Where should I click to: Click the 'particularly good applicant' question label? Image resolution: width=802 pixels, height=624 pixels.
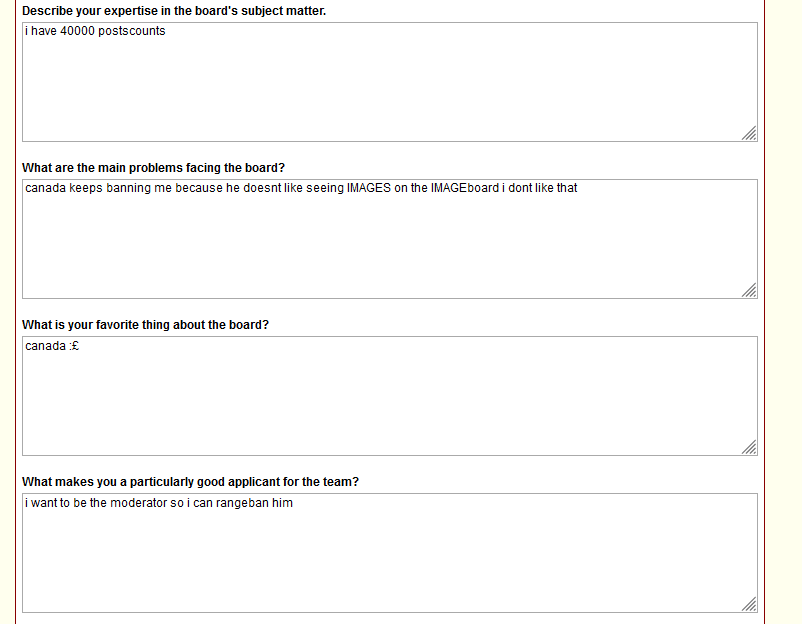(190, 482)
